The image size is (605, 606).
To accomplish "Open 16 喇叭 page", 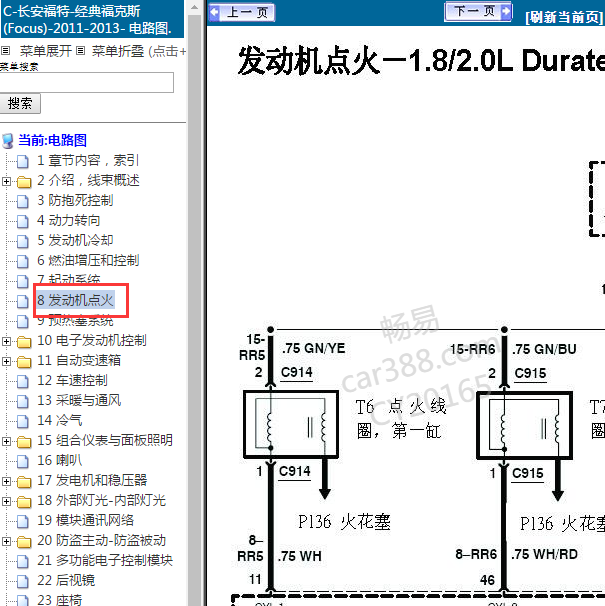I will coord(59,461).
